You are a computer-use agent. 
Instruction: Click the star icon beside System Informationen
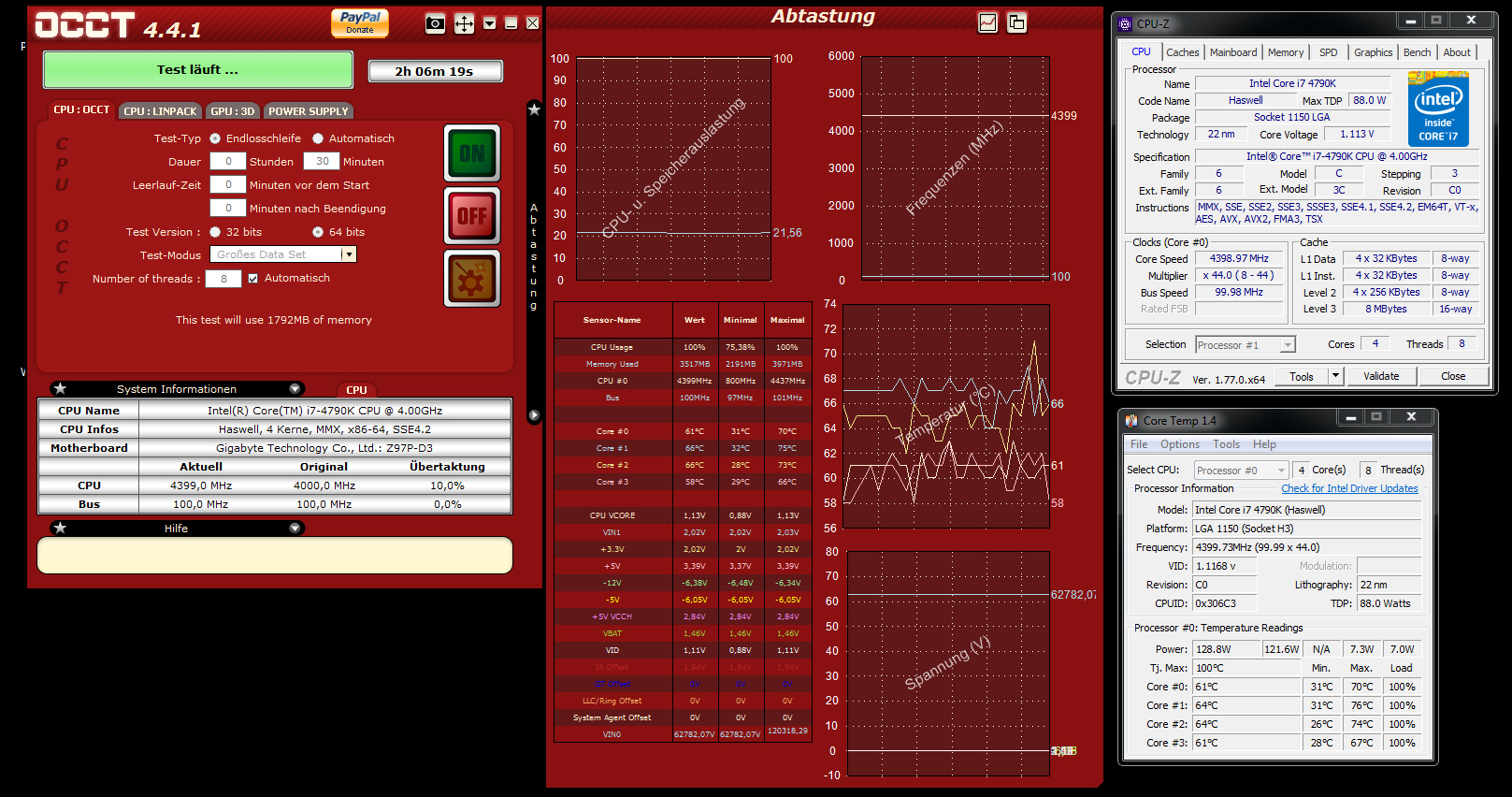point(60,388)
